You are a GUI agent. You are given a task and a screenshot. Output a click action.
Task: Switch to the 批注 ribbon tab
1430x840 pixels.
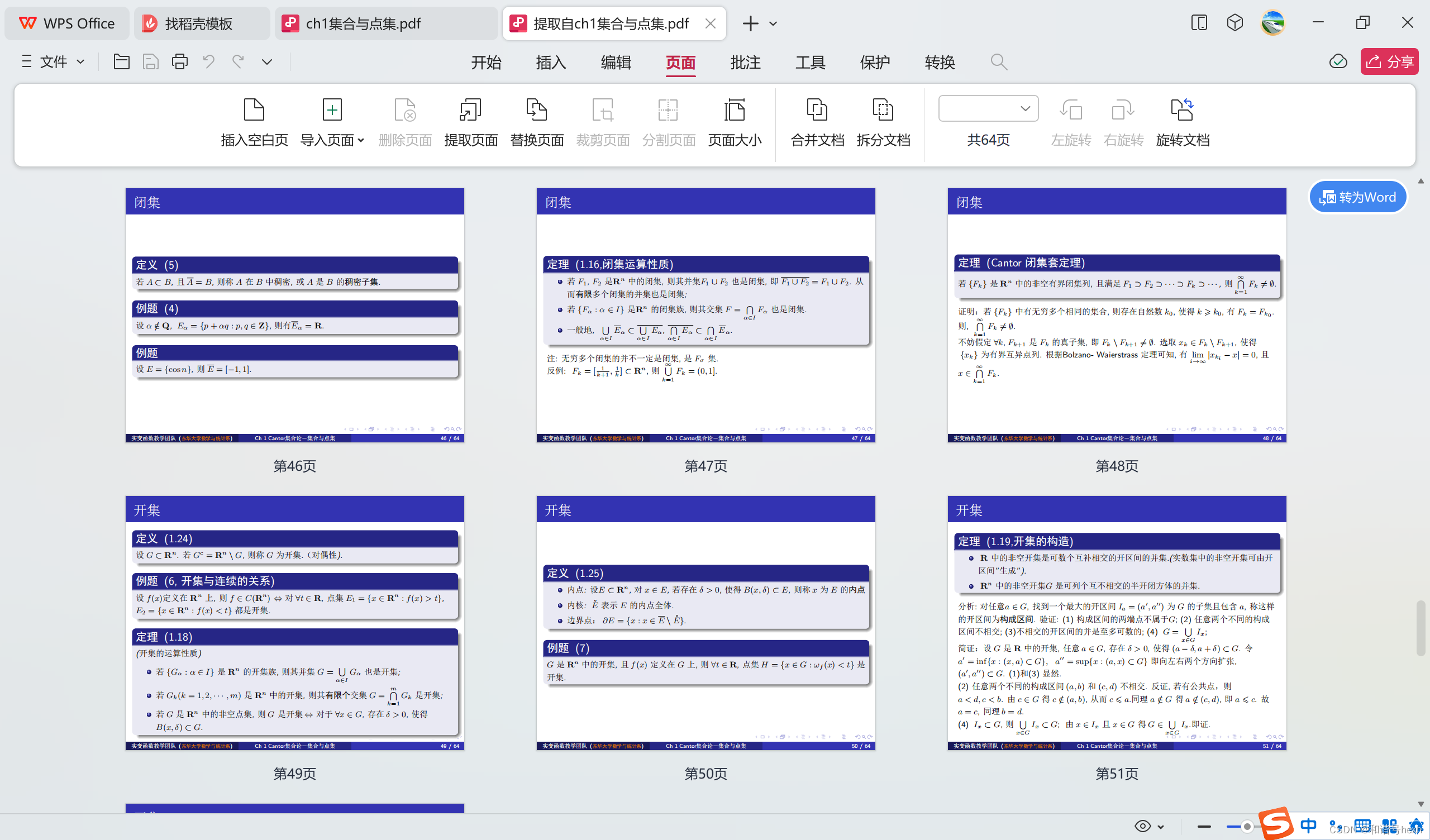(x=745, y=63)
